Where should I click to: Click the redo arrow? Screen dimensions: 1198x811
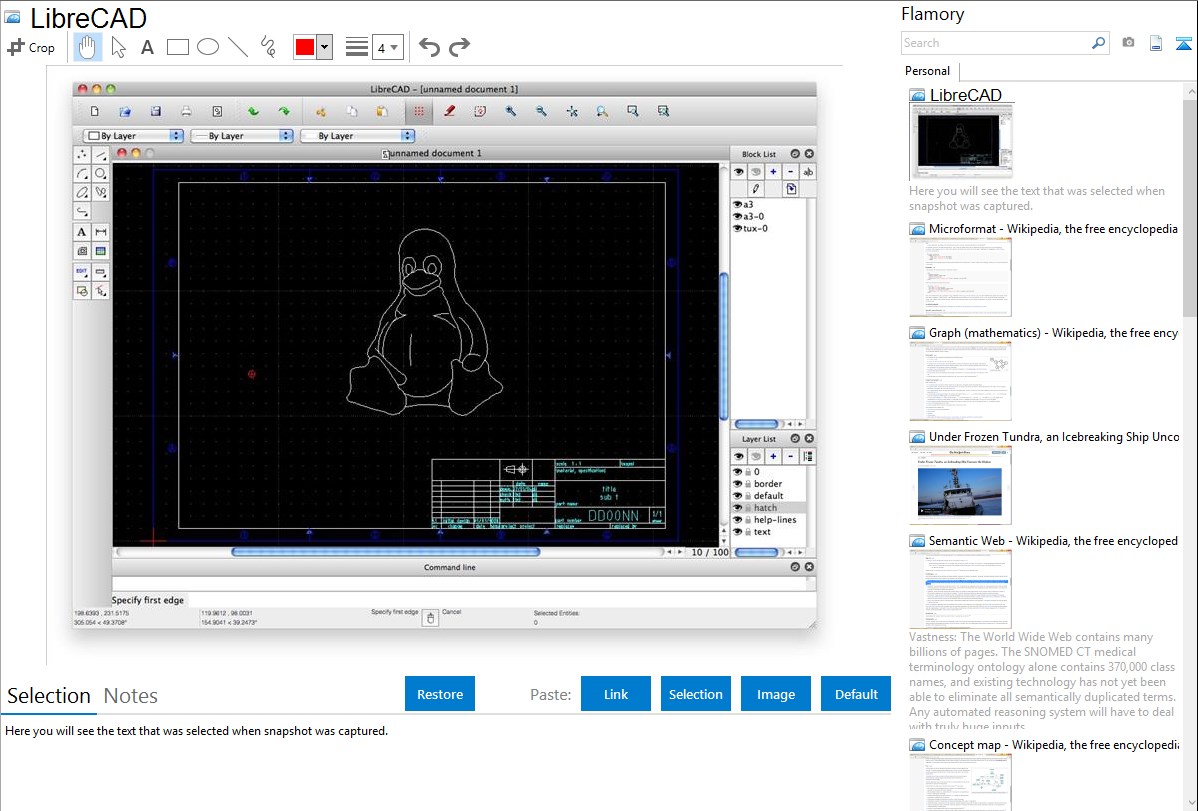459,47
